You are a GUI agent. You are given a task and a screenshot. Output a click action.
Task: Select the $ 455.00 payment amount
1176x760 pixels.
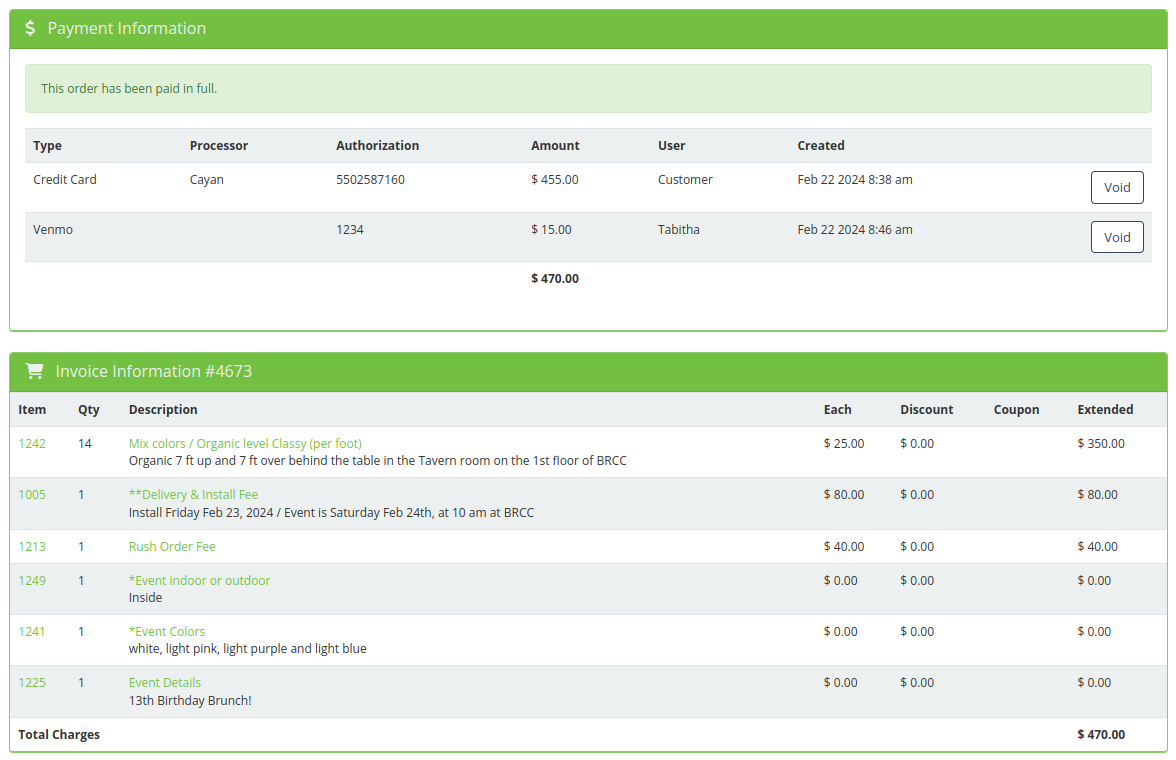point(555,179)
